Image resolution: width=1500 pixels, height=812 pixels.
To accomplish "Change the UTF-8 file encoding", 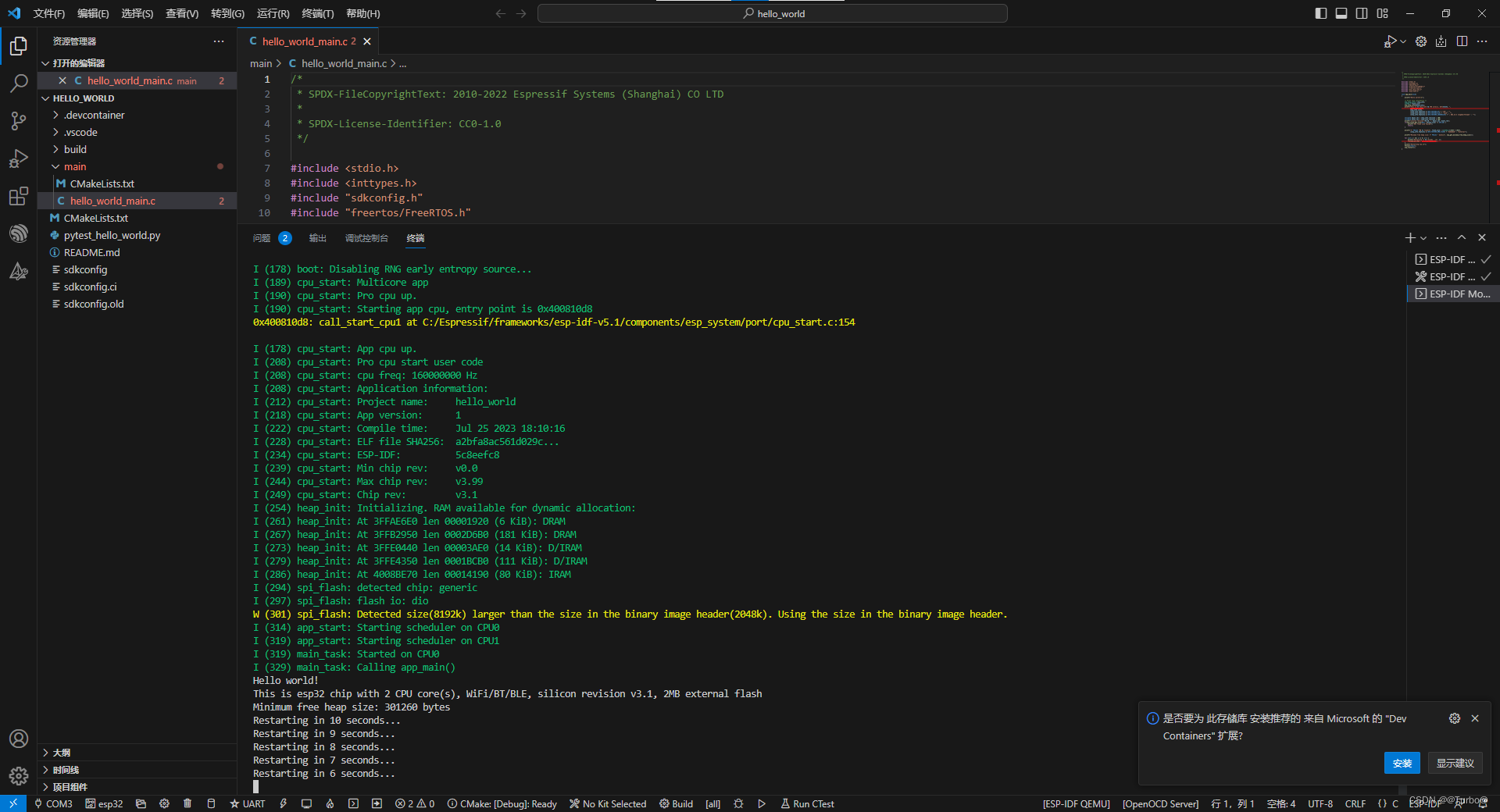I will (1320, 804).
